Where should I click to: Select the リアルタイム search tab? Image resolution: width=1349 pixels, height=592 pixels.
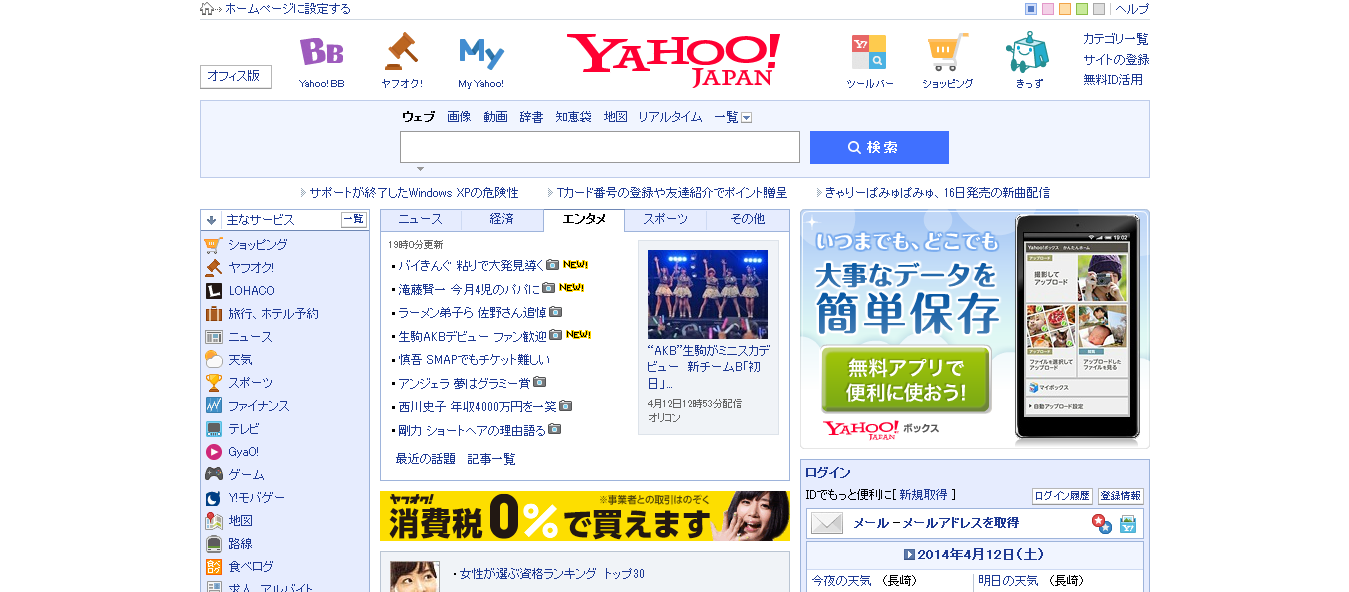[x=670, y=117]
